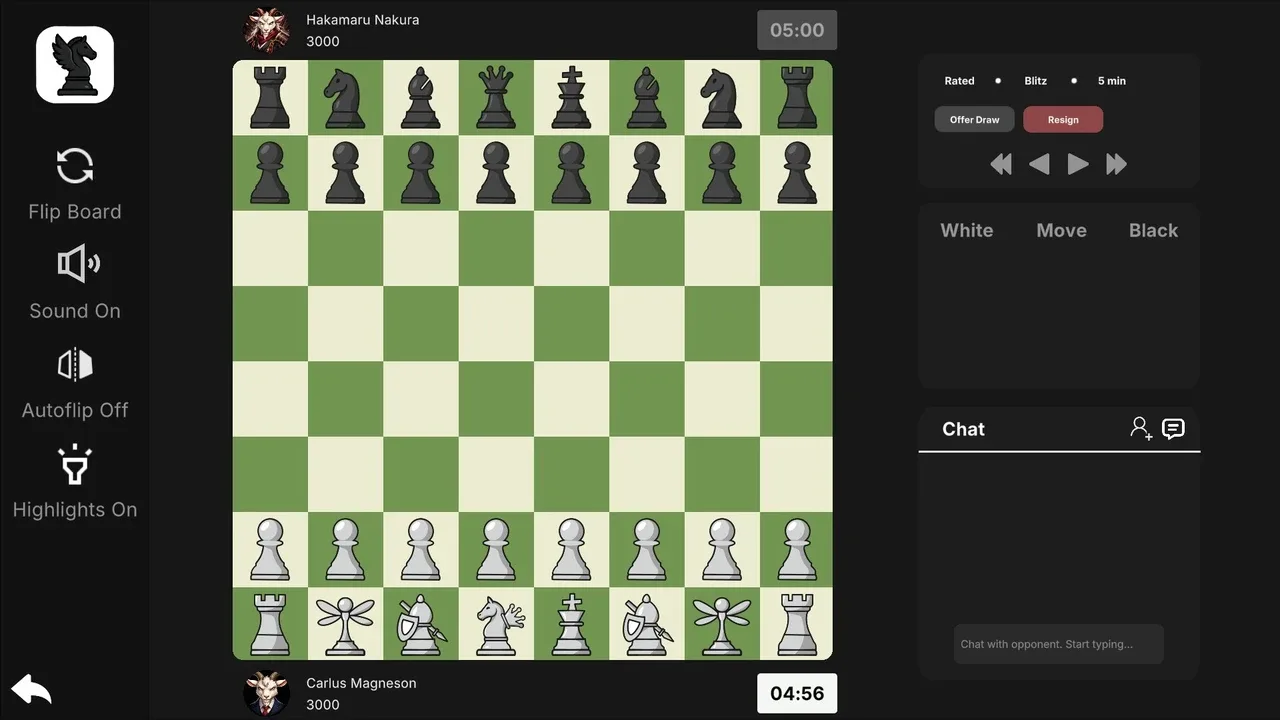Click the chat message bubble icon
Viewport: 1280px width, 720px height.
tap(1173, 429)
